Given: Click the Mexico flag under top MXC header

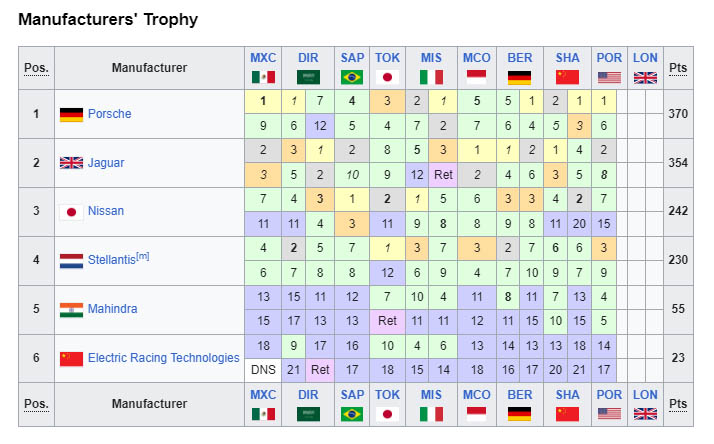Looking at the screenshot, I should click(x=263, y=77).
